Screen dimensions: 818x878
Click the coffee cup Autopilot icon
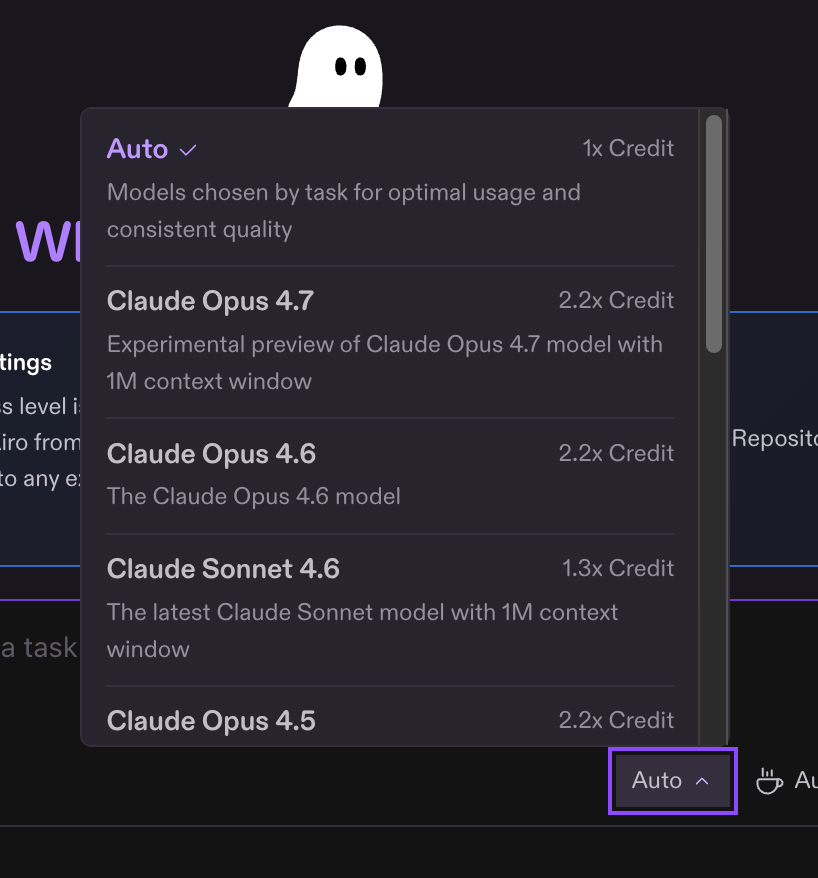[769, 781]
